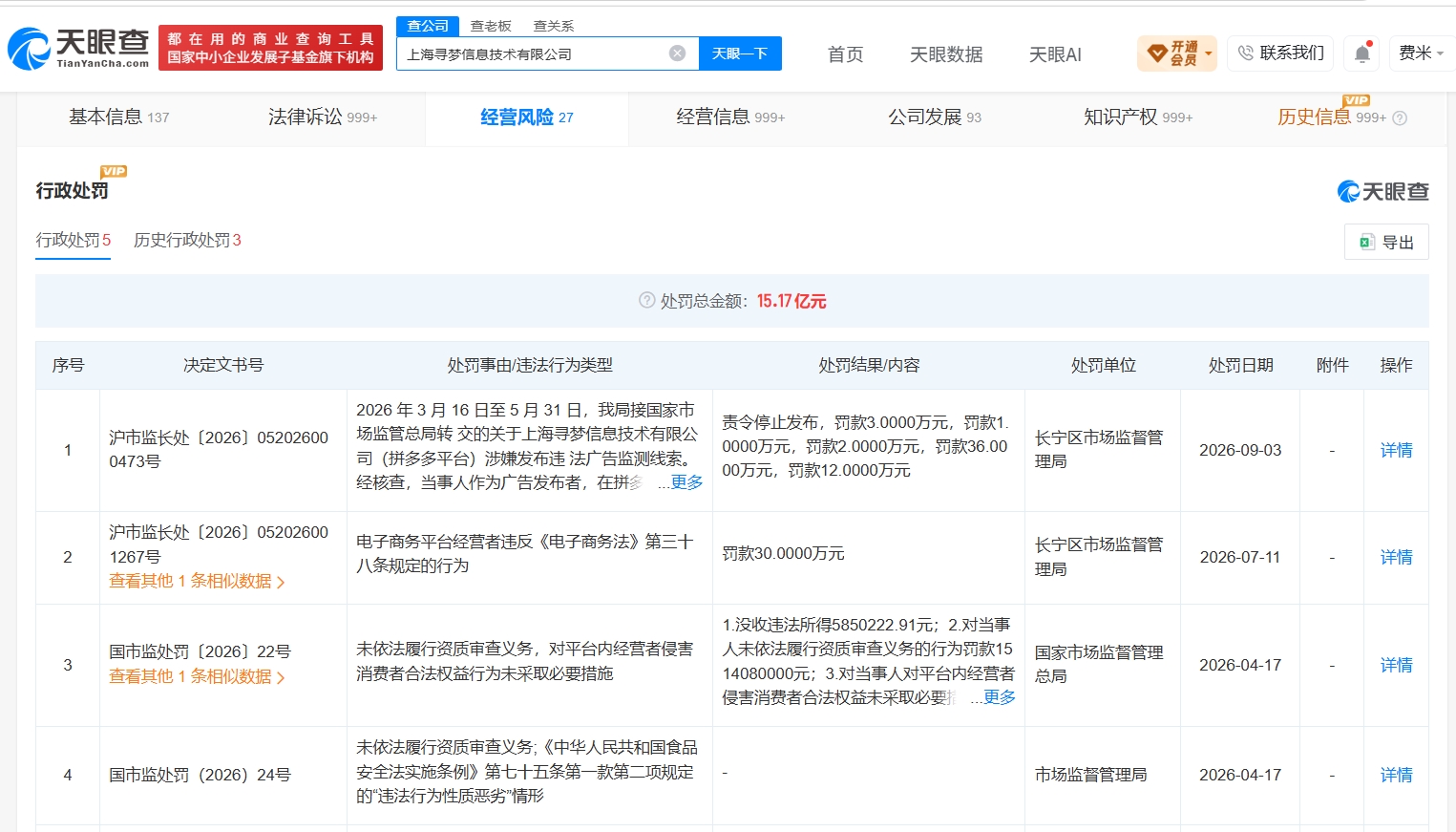Screen dimensions: 1456x832
Task: Click 联系我们 button
Action: tap(1281, 53)
